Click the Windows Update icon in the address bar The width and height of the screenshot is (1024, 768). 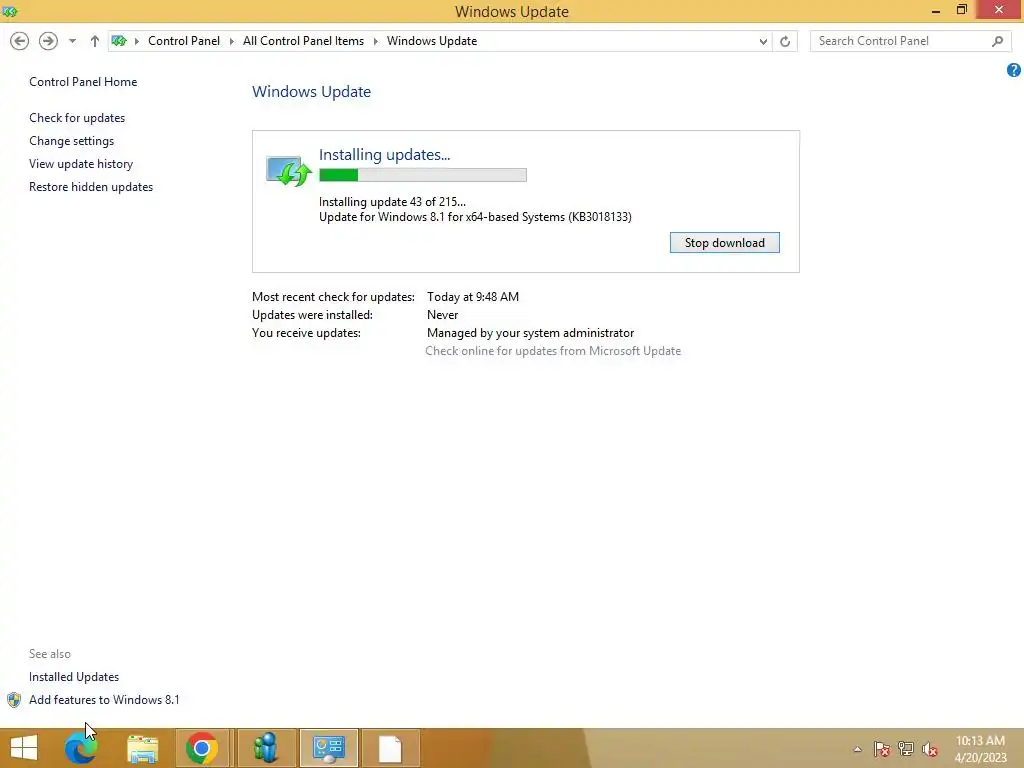coord(119,41)
